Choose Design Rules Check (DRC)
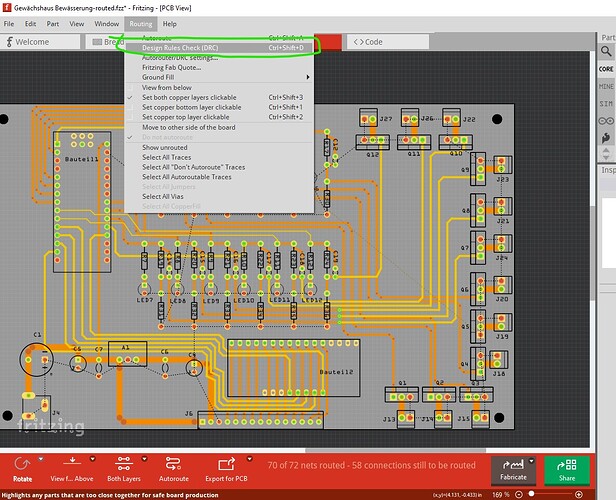Image resolution: width=616 pixels, height=500 pixels. pos(219,48)
